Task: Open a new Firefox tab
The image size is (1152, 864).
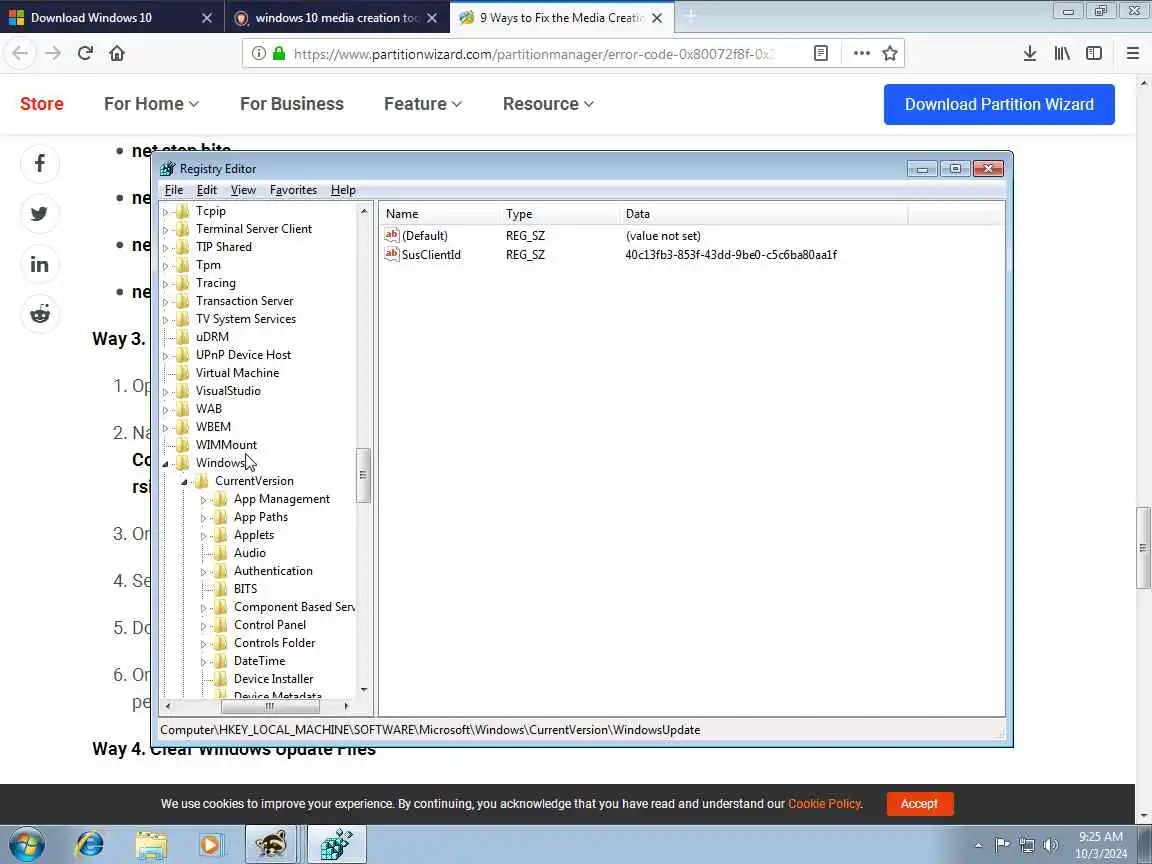Action: coord(690,16)
